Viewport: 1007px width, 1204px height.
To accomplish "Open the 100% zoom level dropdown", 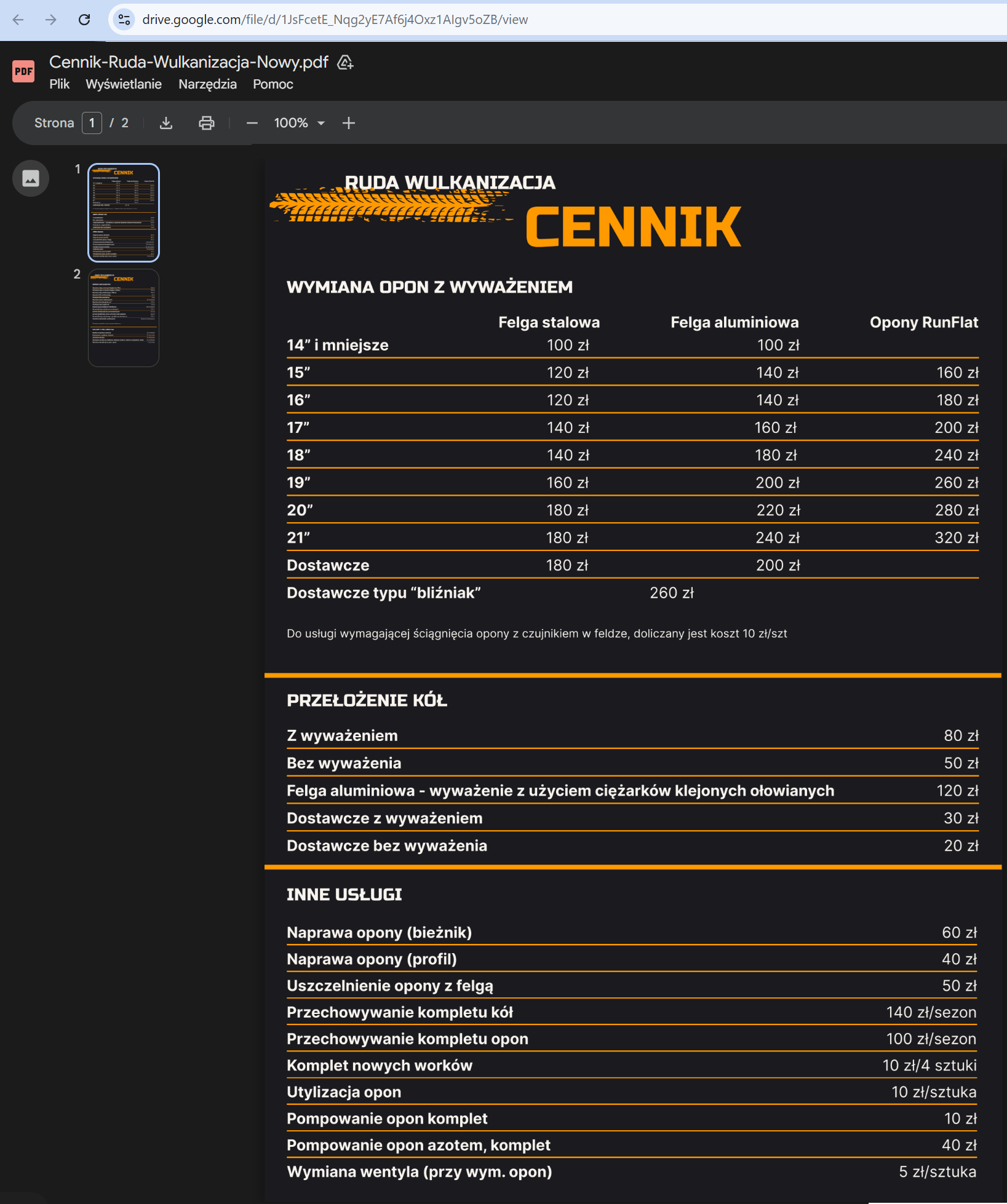I will click(x=299, y=123).
